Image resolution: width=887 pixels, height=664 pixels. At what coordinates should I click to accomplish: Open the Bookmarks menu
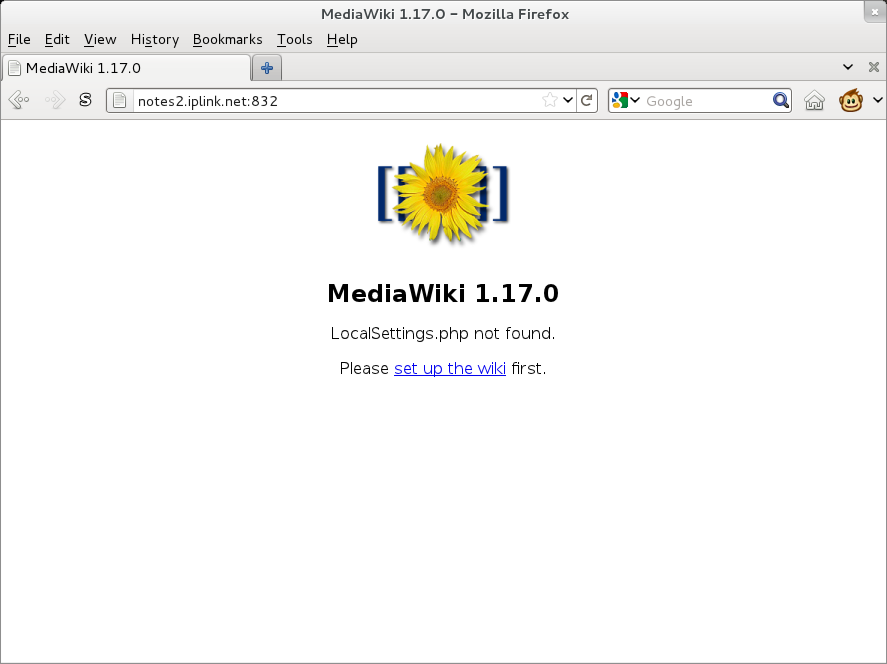pos(227,40)
